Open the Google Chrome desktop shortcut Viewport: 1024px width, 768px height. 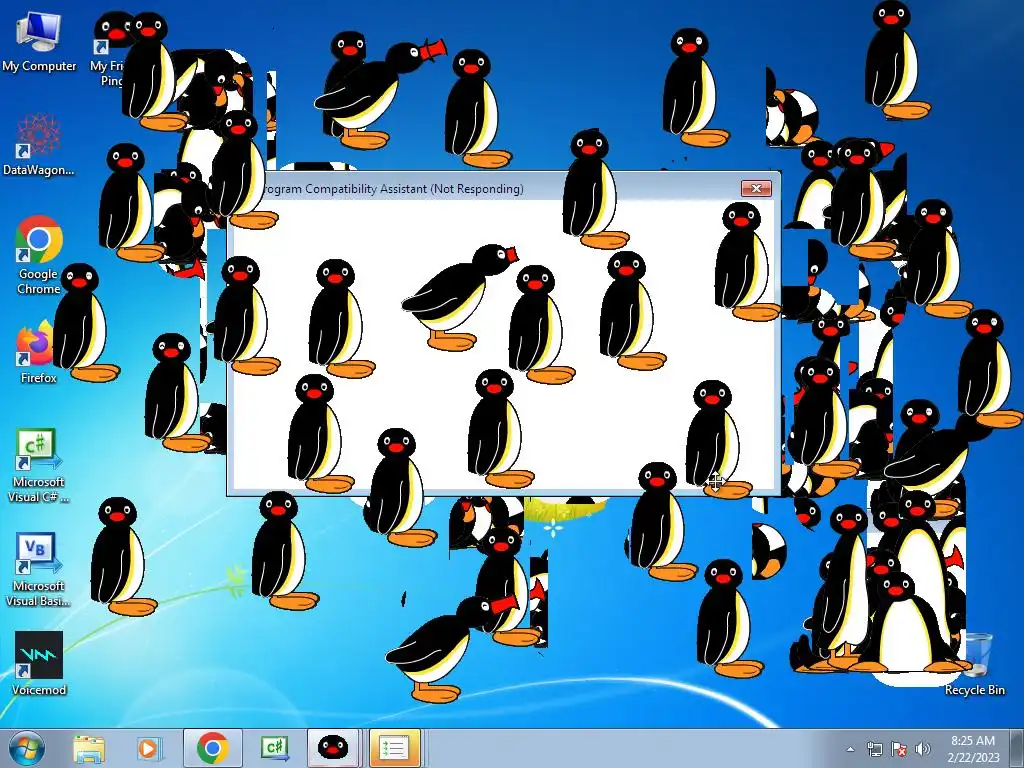[39, 255]
